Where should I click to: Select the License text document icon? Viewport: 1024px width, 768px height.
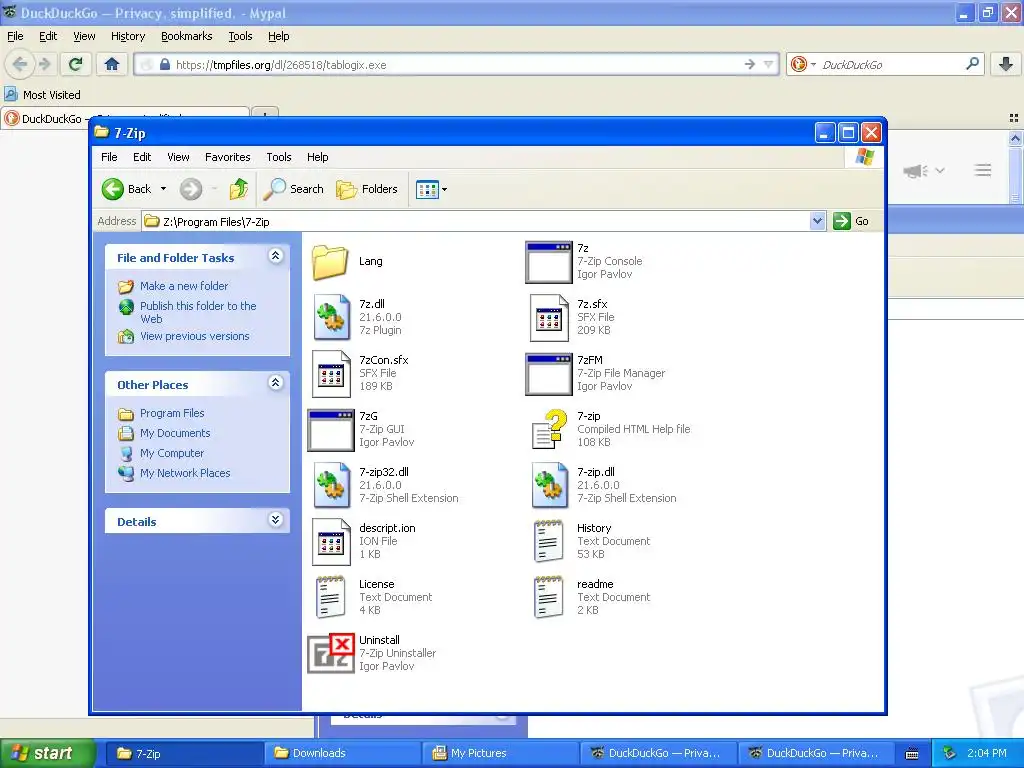330,598
